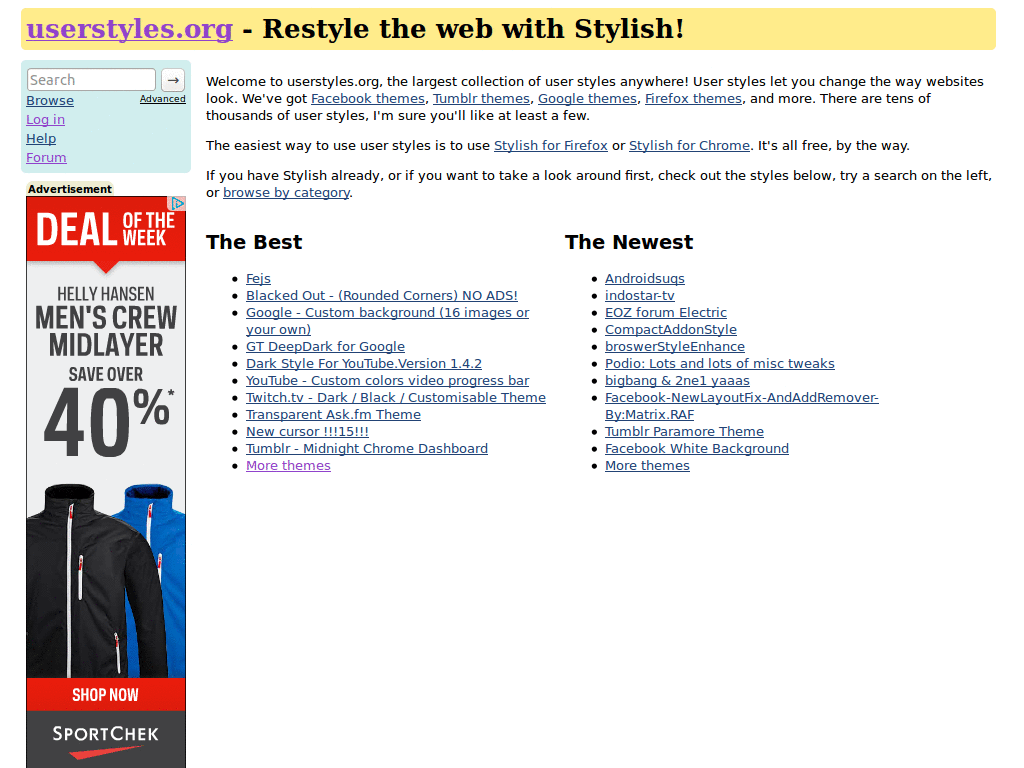
Task: Follow the Stylish for Firefox link
Action: pyautogui.click(x=551, y=146)
